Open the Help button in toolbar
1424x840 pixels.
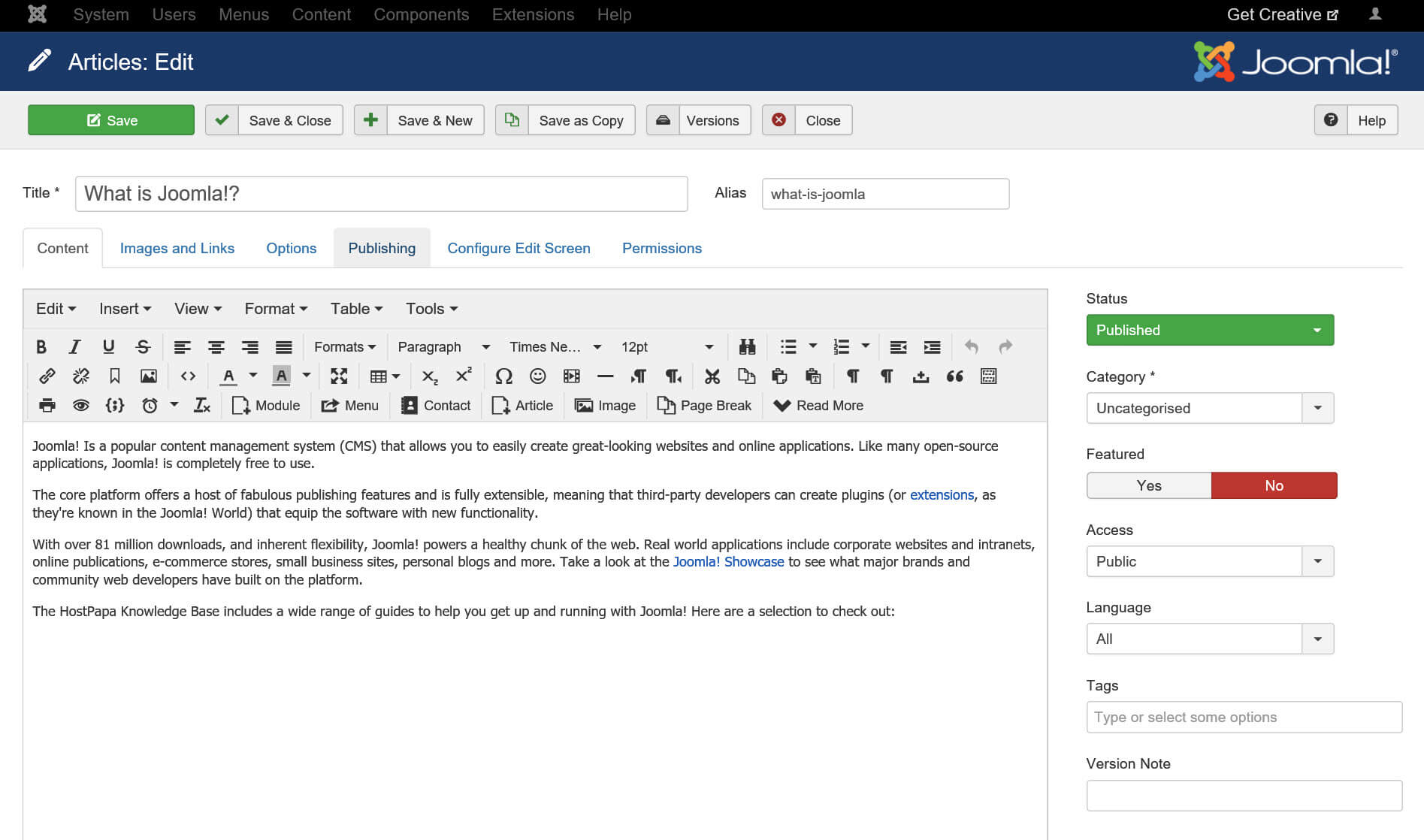1356,120
